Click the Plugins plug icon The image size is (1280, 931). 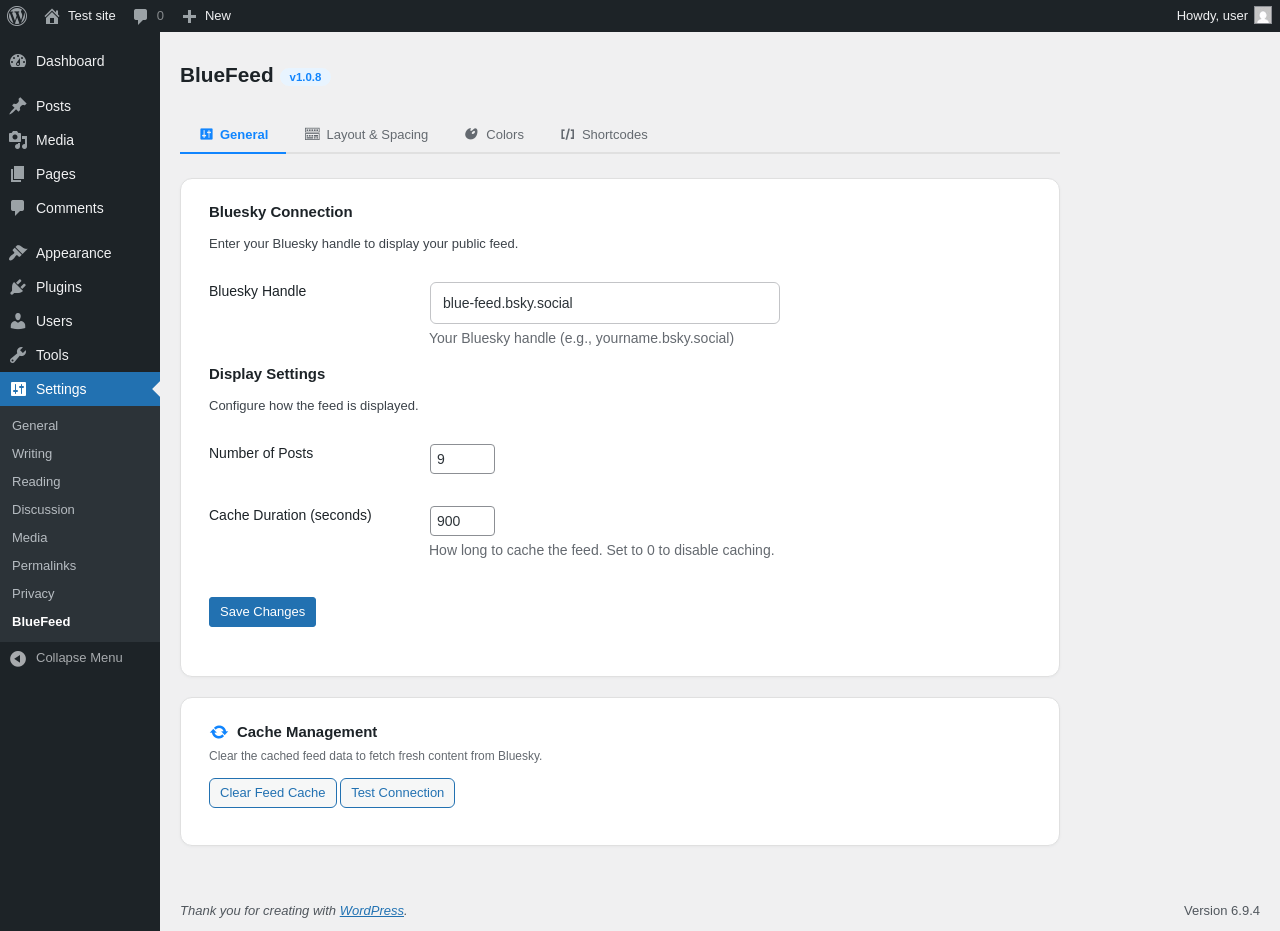pos(18,287)
